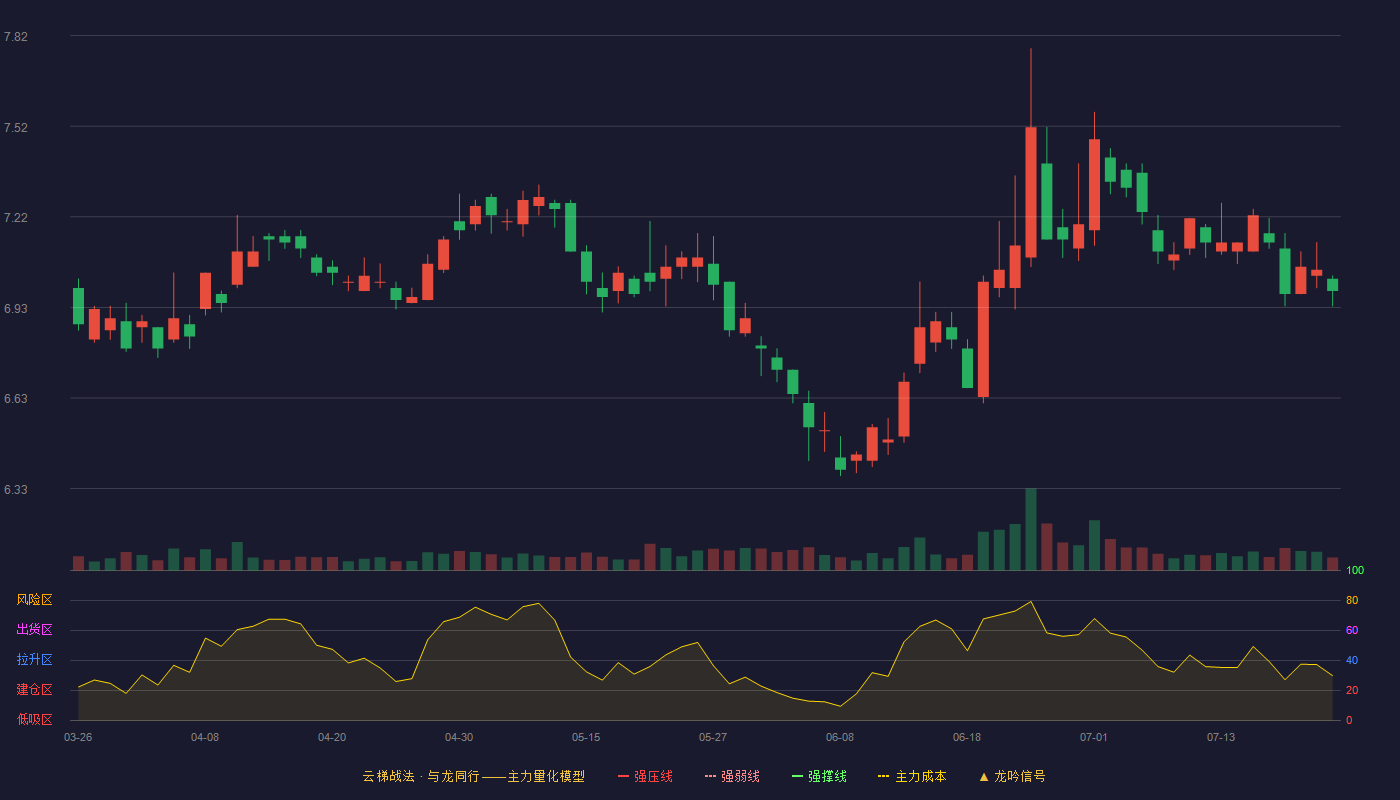The height and width of the screenshot is (800, 1400).
Task: Click the 05-27 date label
Action: tap(713, 737)
